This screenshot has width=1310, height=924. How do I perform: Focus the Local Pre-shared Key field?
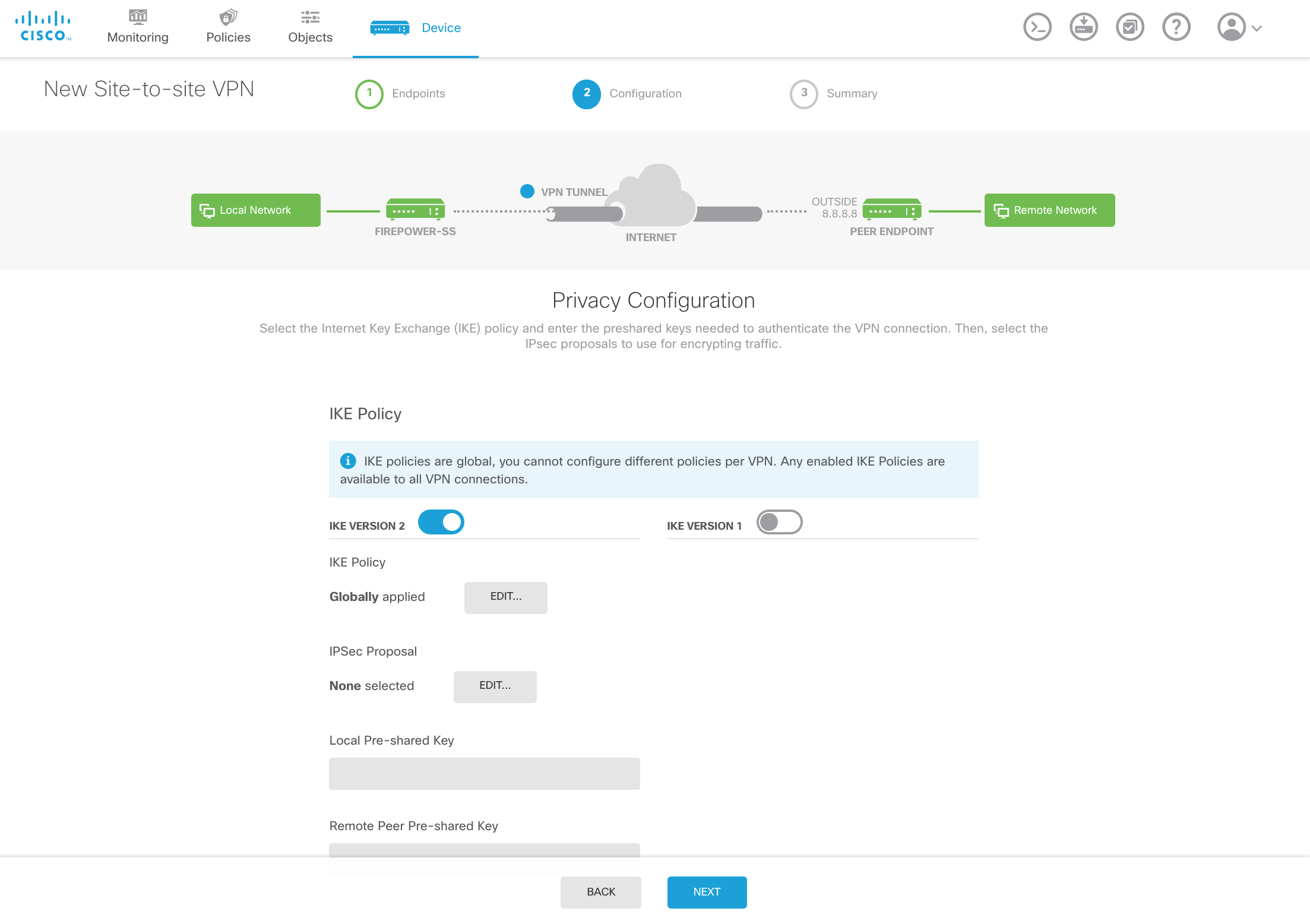484,773
